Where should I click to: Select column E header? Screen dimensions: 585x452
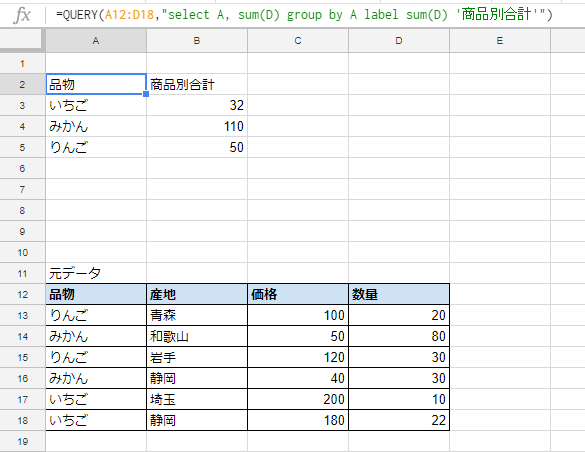coord(500,41)
